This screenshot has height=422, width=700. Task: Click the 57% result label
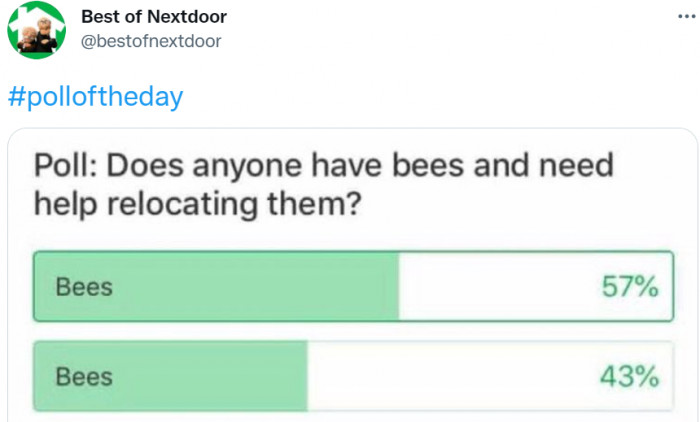pos(630,287)
